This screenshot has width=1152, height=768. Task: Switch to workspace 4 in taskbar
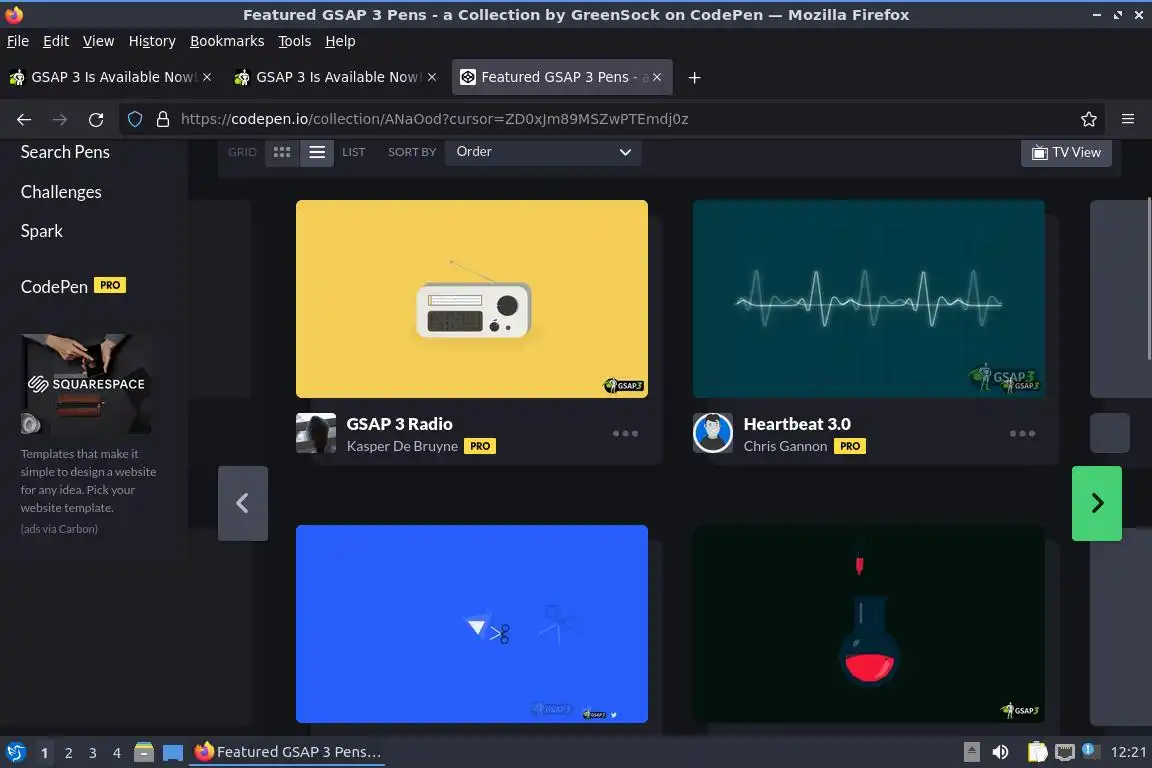[117, 753]
